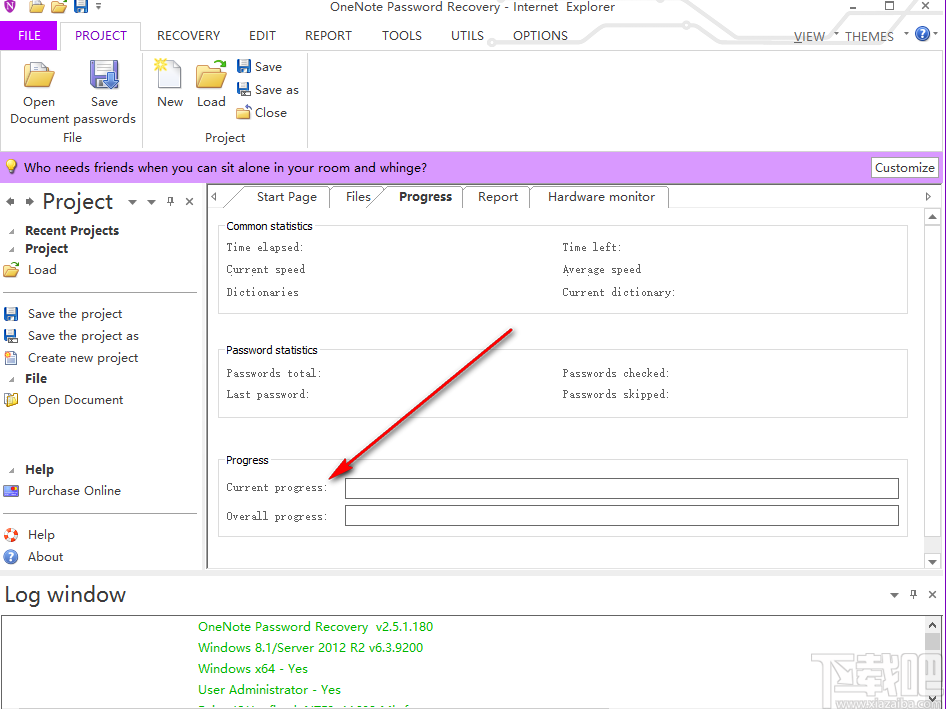Image resolution: width=946 pixels, height=709 pixels.
Task: Open the THEMES dropdown arrow
Action: pyautogui.click(x=906, y=34)
